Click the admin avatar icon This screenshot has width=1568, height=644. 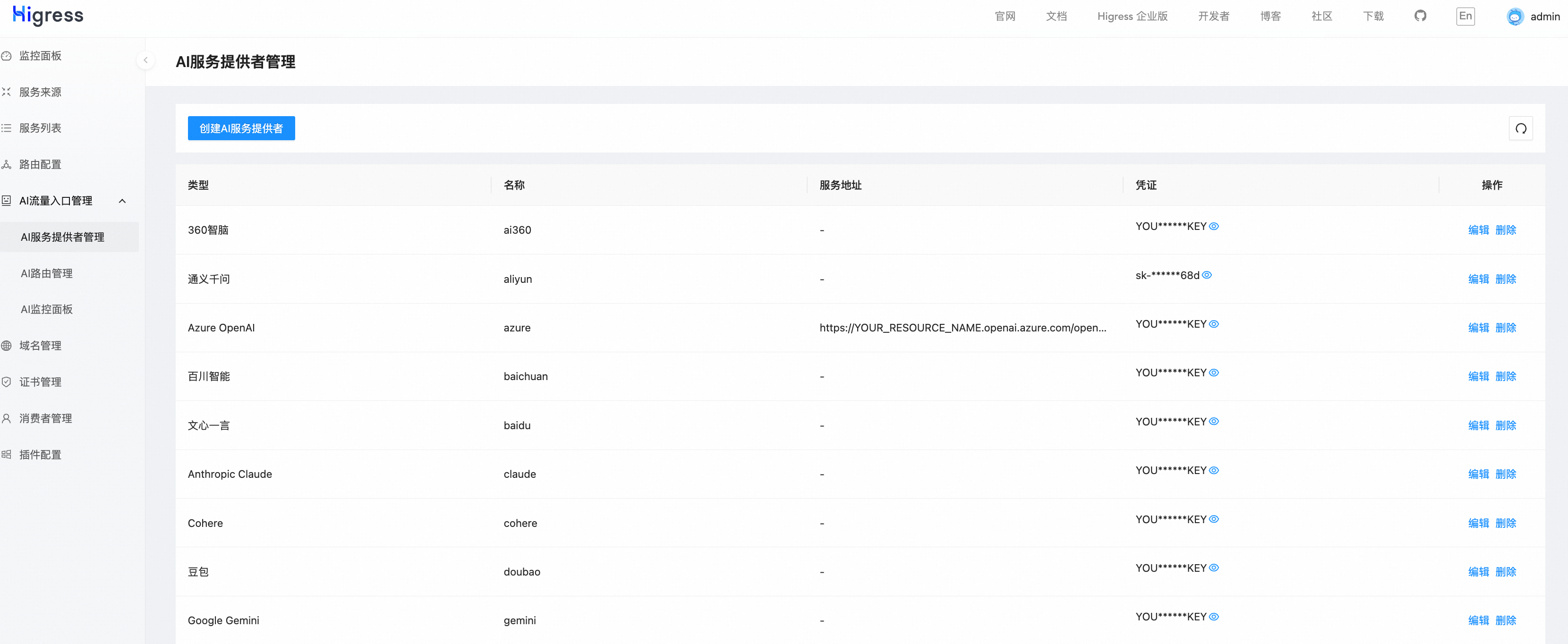click(1515, 17)
